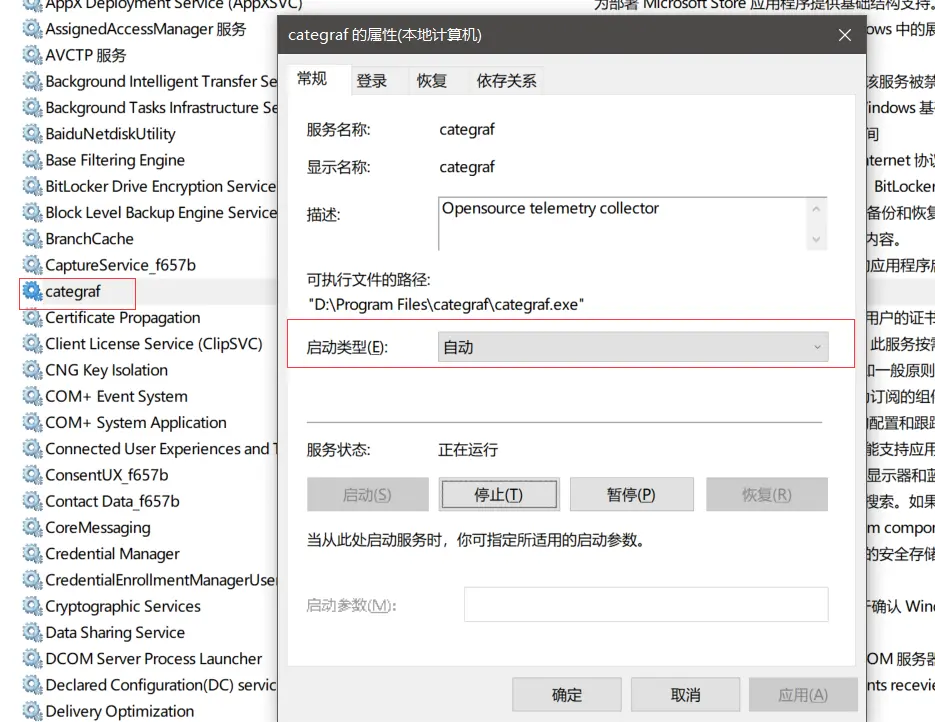Click the 暂停(P) pause button
This screenshot has height=722, width=935.
coord(631,495)
